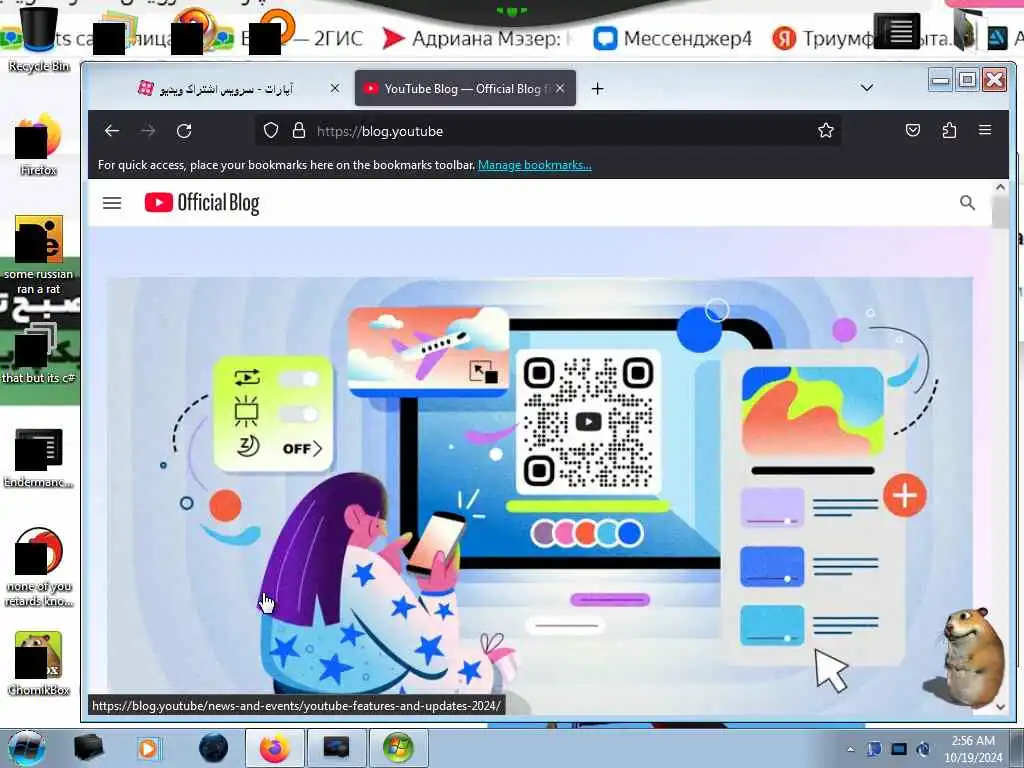Go back to the previous Firefox page
1024x768 pixels.
[112, 131]
